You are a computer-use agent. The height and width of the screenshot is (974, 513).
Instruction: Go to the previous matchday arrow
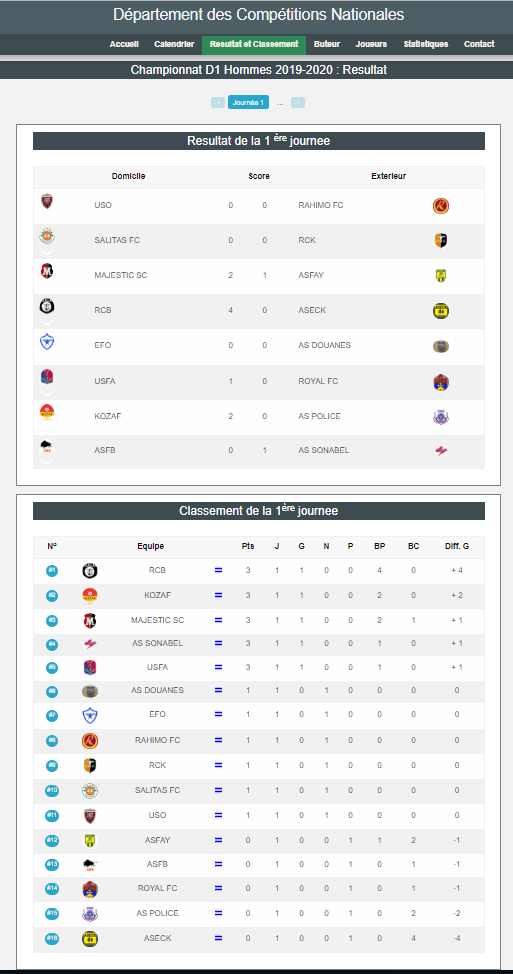click(x=218, y=102)
